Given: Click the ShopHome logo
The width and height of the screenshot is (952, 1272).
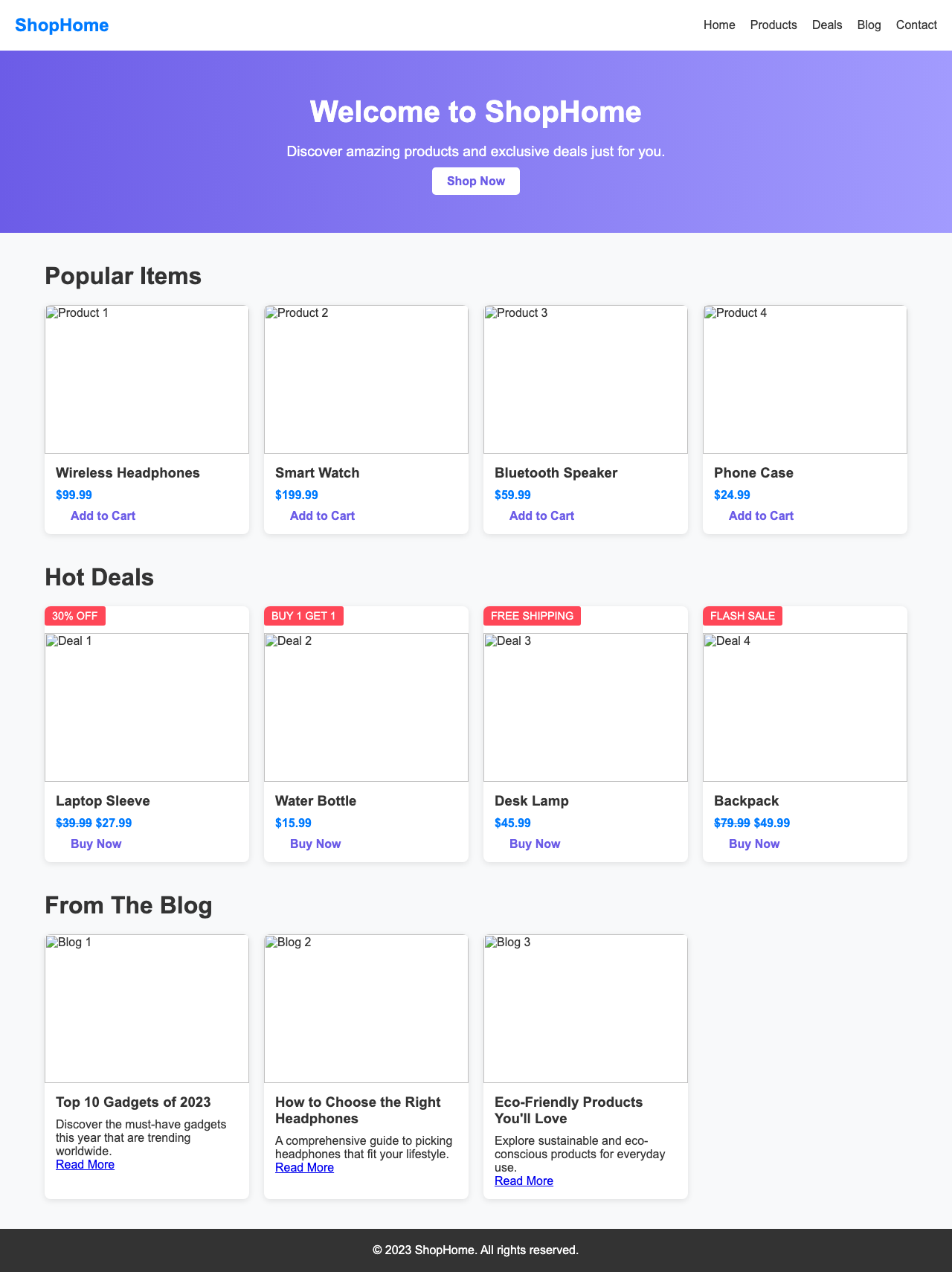Looking at the screenshot, I should pos(61,25).
